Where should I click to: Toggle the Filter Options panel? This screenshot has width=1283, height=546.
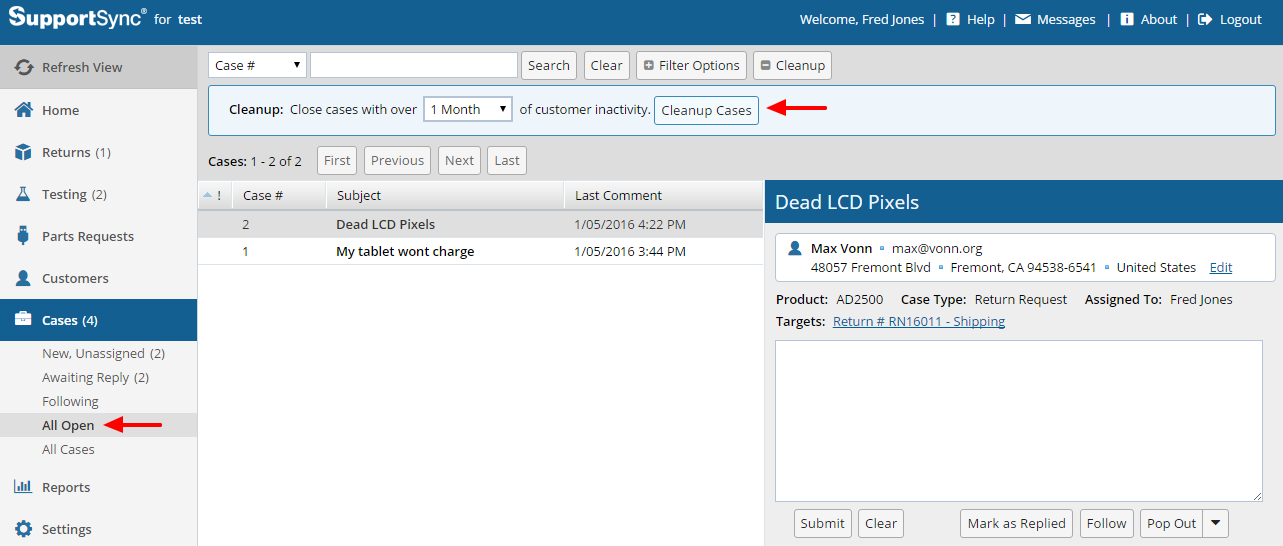click(x=692, y=65)
